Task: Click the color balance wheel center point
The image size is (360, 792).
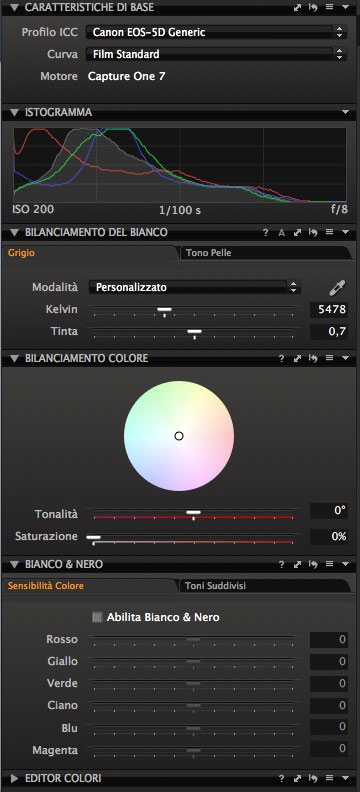Action: [179, 436]
